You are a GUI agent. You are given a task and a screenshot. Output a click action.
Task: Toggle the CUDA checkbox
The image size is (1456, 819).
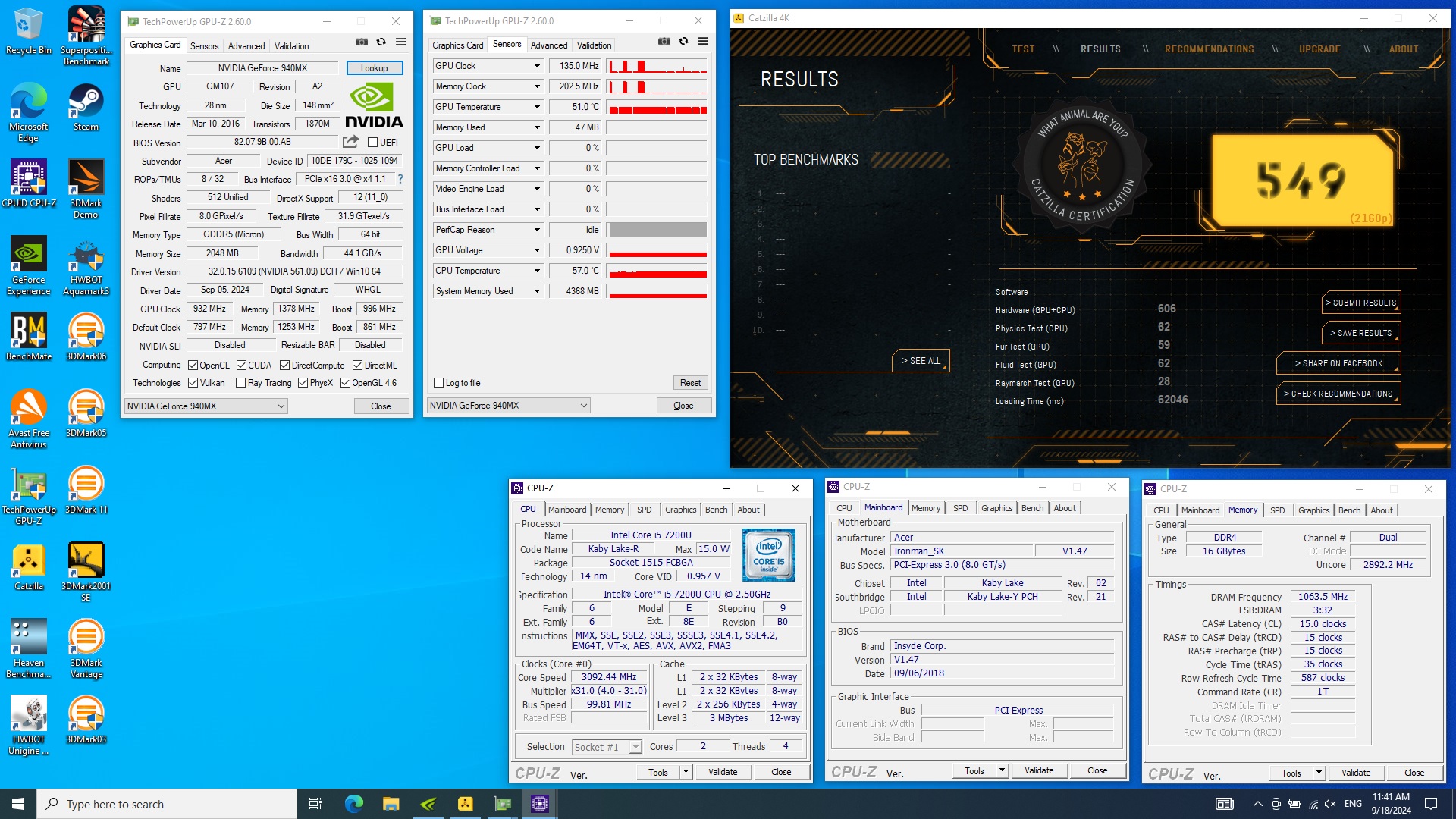click(241, 366)
